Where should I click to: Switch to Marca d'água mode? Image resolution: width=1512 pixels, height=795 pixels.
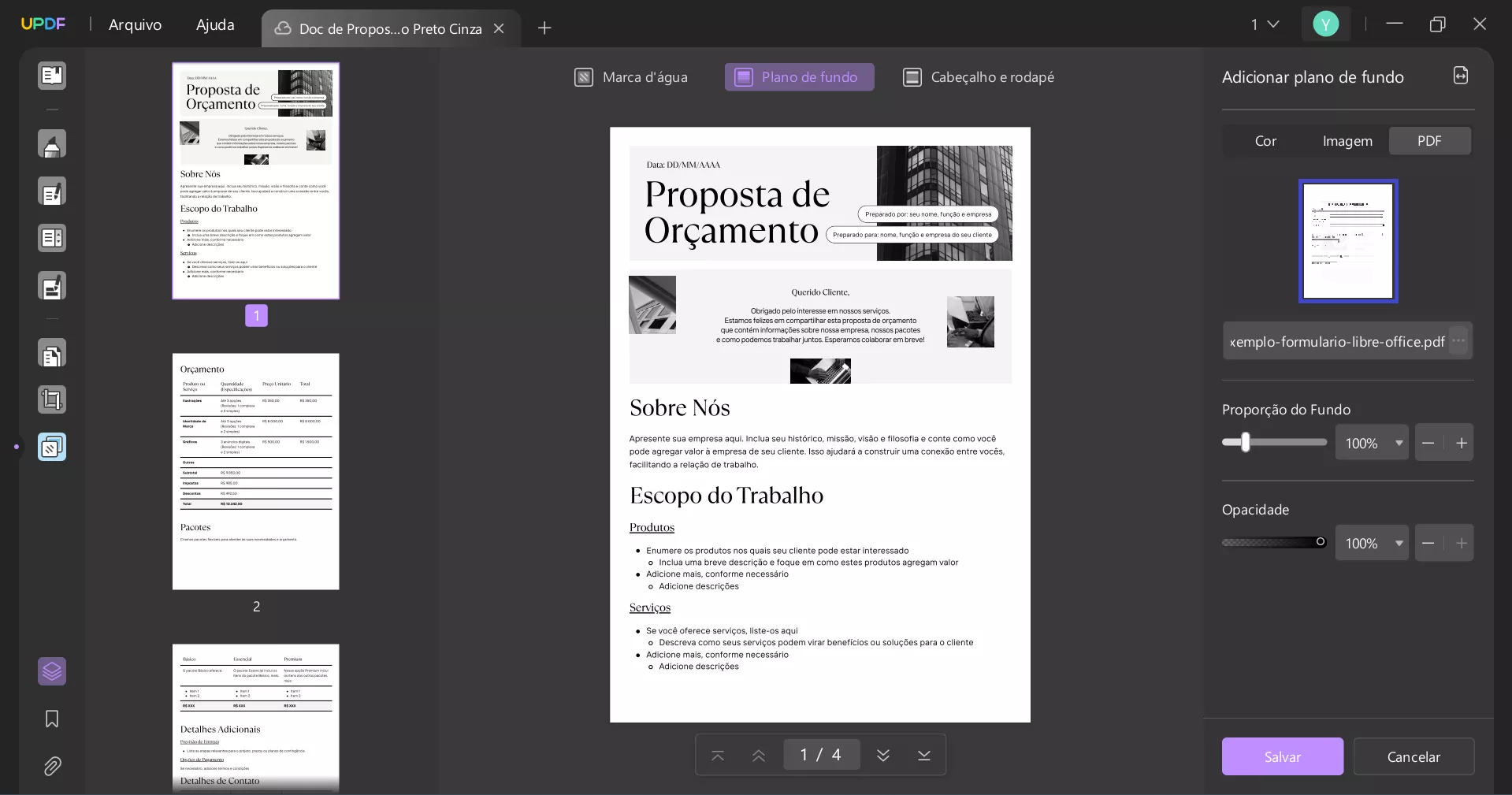pyautogui.click(x=630, y=77)
